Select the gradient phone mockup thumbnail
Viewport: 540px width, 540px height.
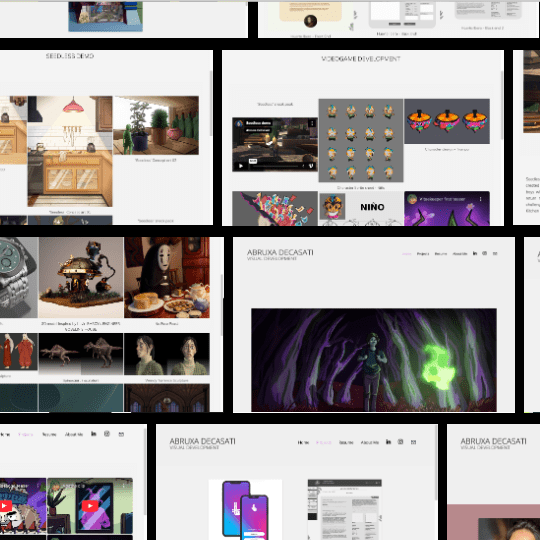[x=245, y=510]
